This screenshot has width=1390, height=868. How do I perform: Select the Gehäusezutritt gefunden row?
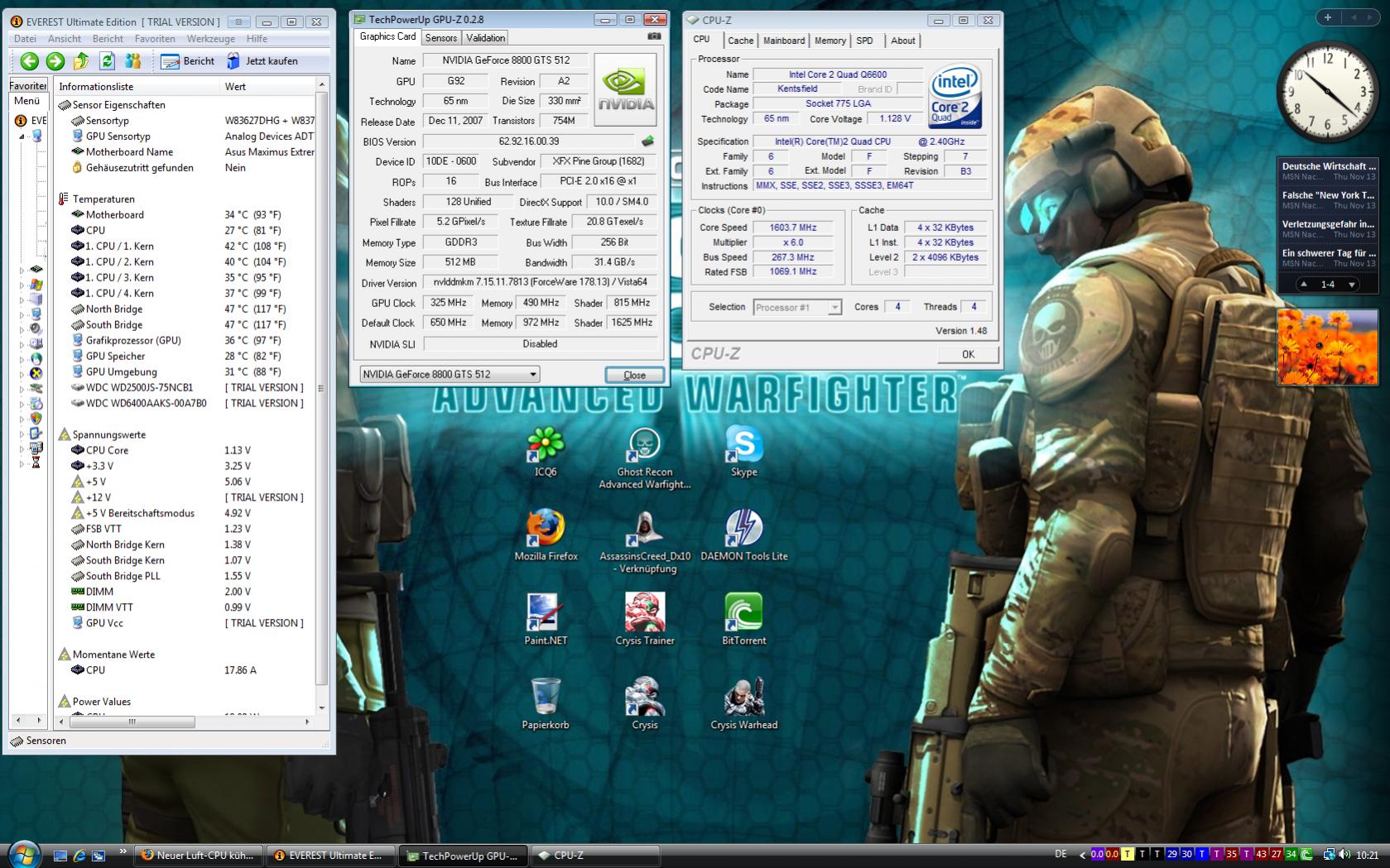(x=185, y=167)
